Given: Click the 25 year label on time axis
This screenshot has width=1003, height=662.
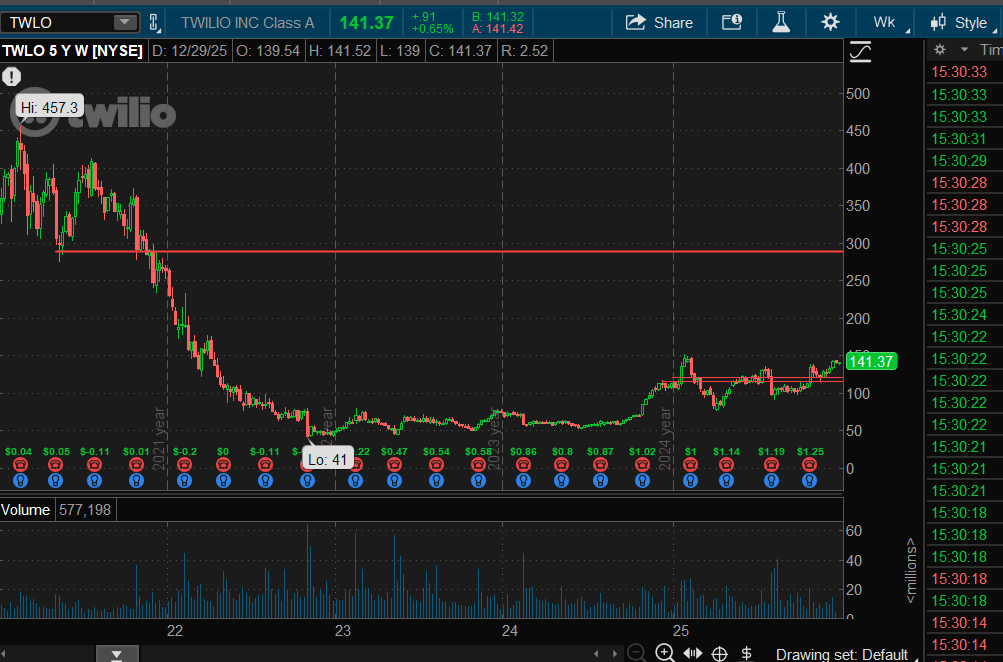Looking at the screenshot, I should (681, 631).
